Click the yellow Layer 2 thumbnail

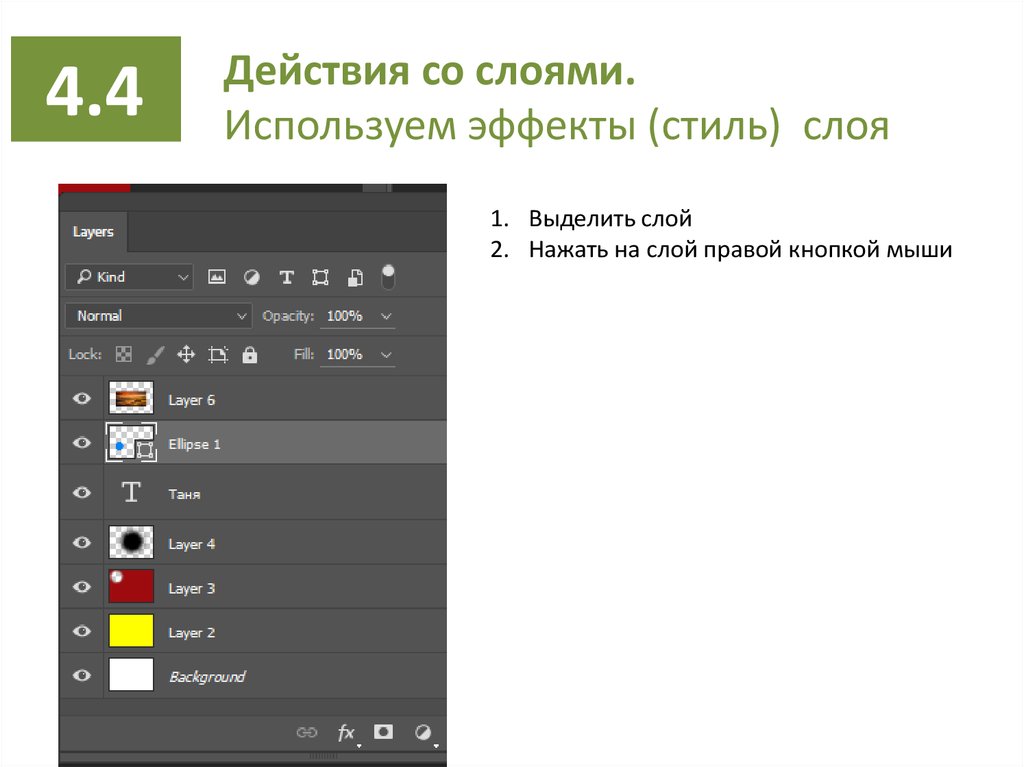pos(131,631)
